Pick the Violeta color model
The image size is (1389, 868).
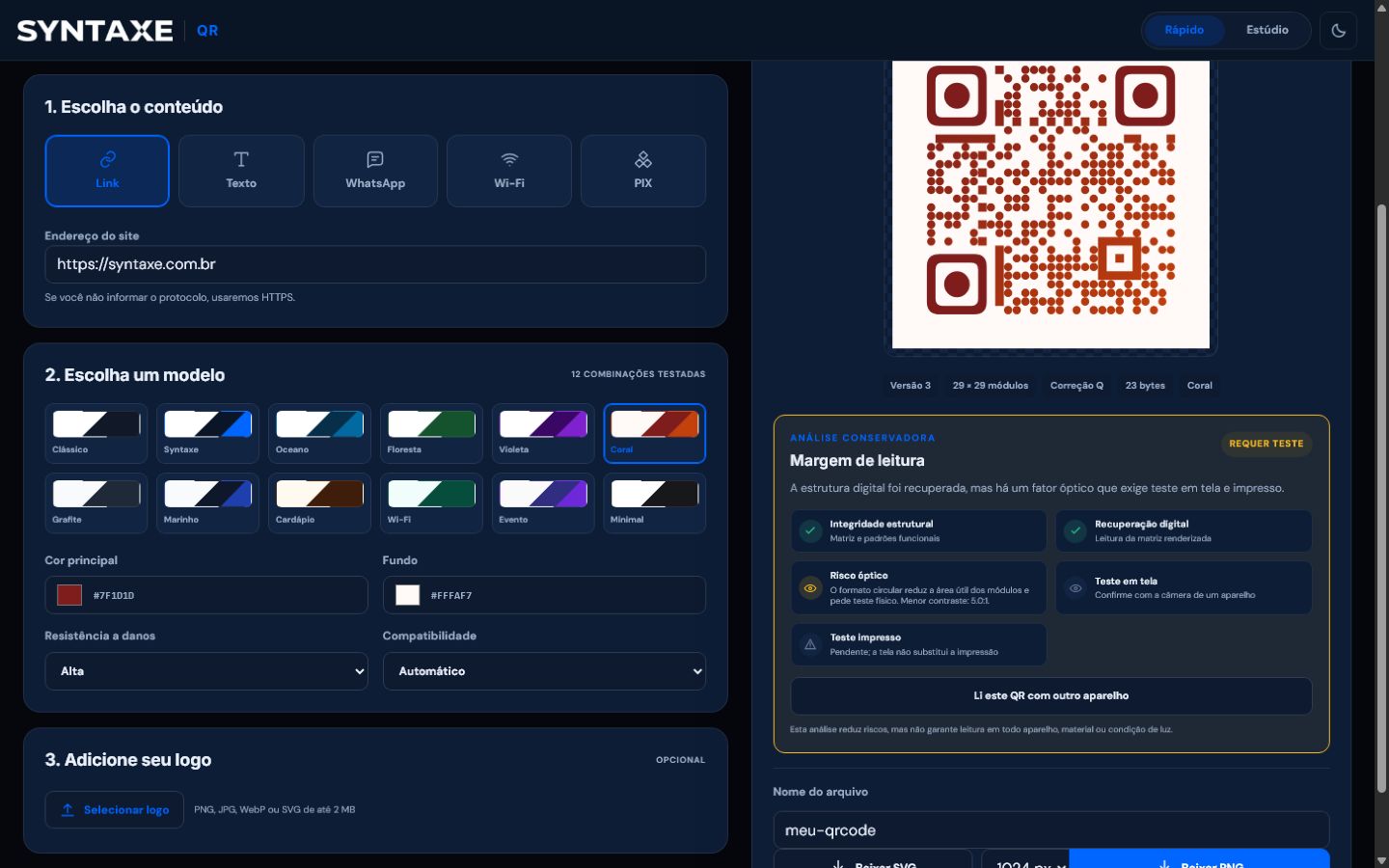point(543,433)
